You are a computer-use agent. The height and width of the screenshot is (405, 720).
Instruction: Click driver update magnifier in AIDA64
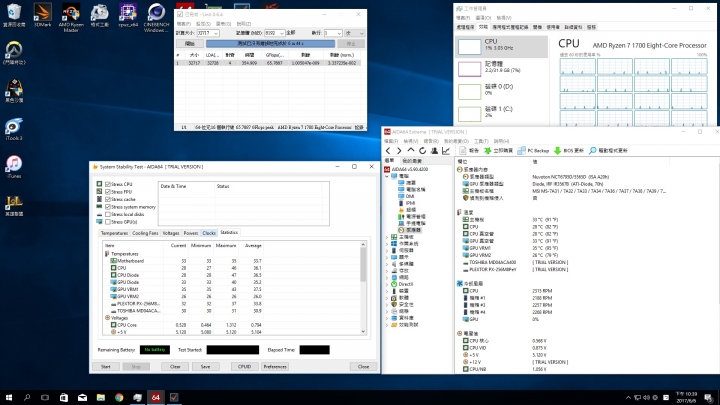[593, 151]
